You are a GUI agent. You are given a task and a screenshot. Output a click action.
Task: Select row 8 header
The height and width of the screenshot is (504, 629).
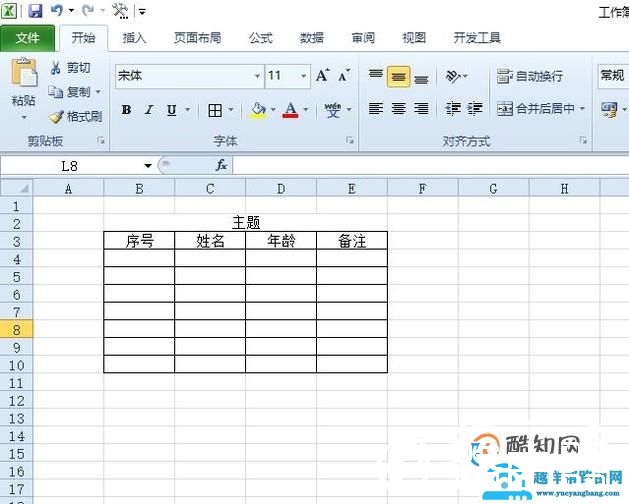(x=16, y=329)
